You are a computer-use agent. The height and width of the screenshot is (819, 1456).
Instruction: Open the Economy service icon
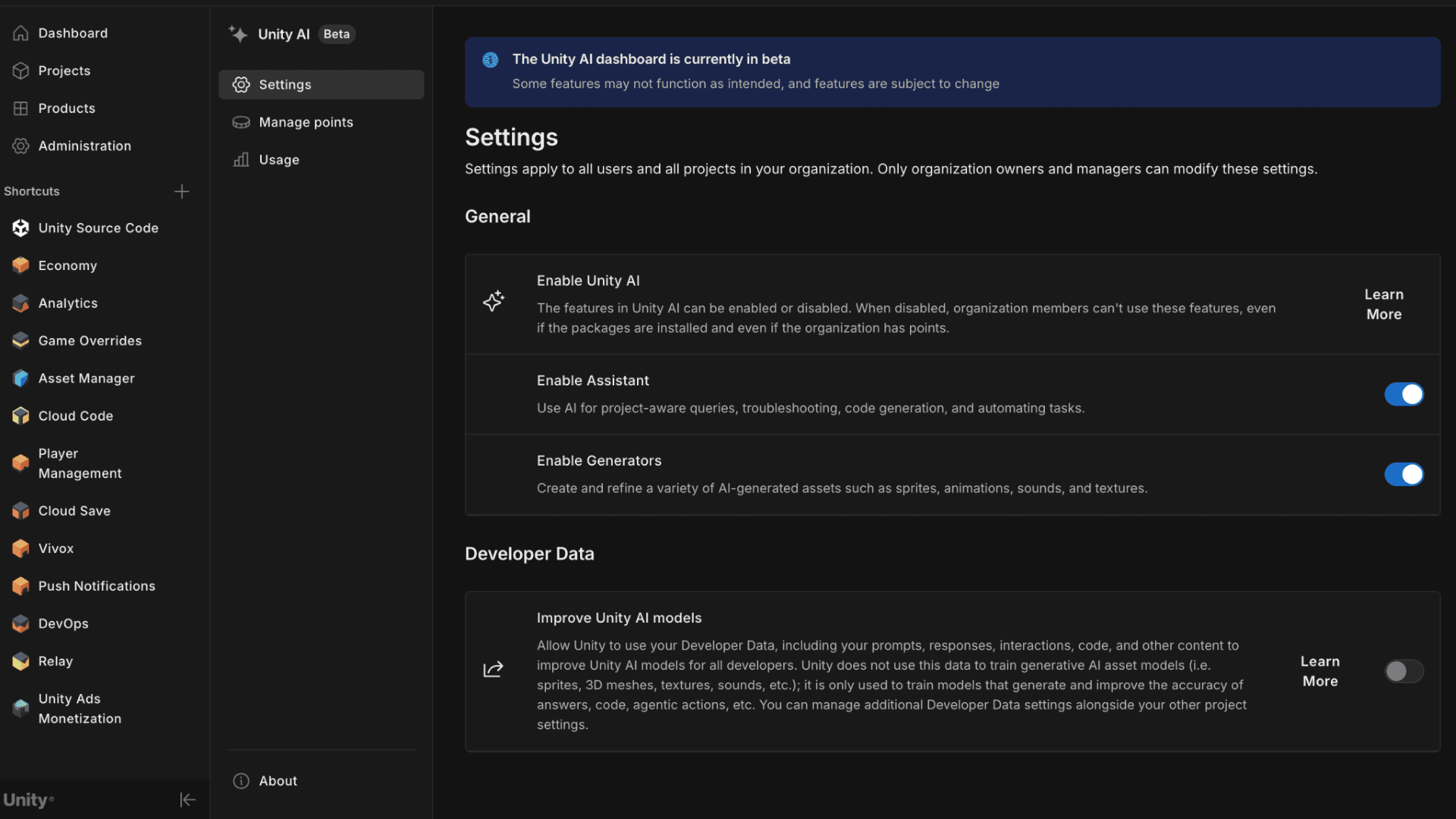(x=20, y=265)
